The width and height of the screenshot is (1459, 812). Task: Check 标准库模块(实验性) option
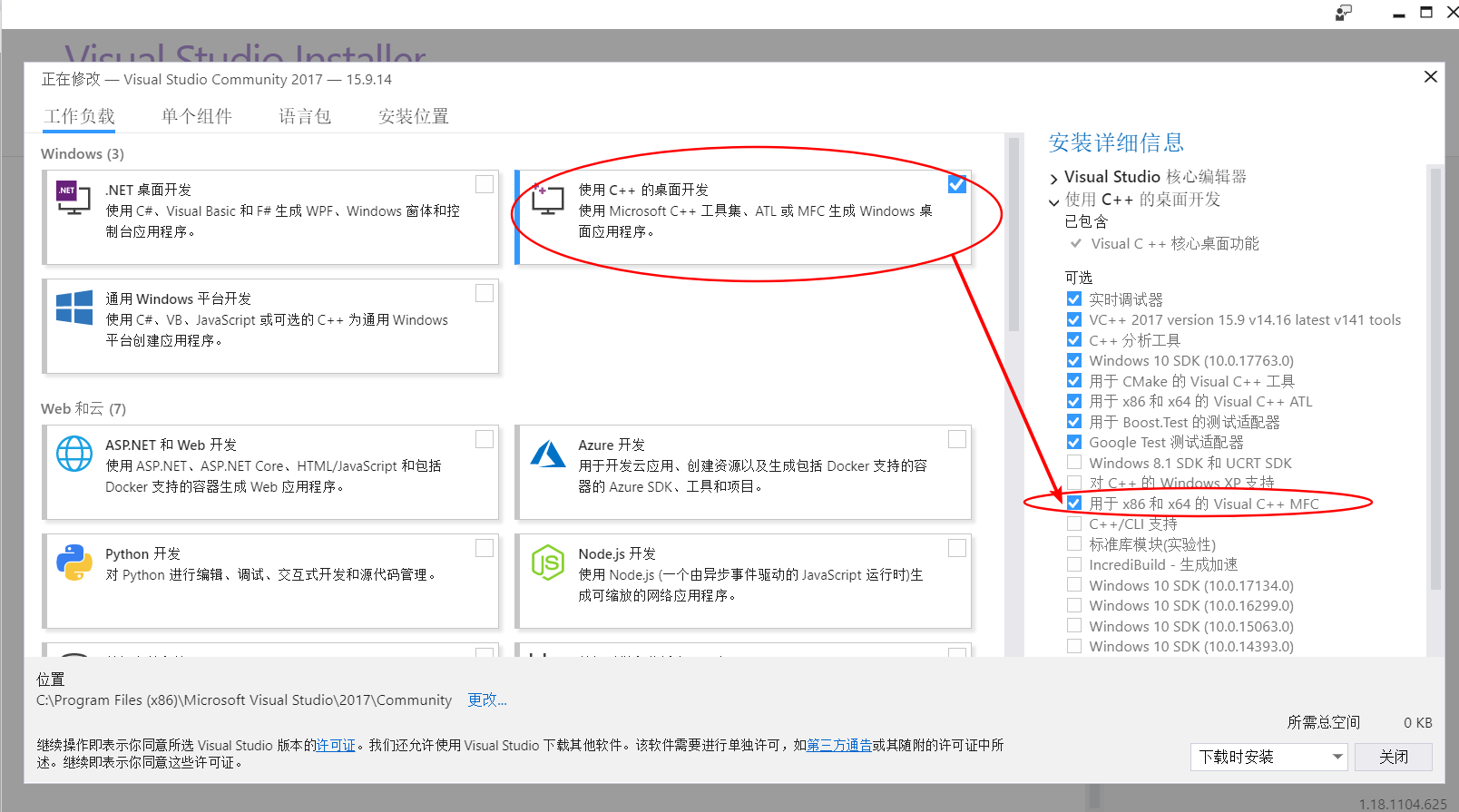pyautogui.click(x=1074, y=544)
